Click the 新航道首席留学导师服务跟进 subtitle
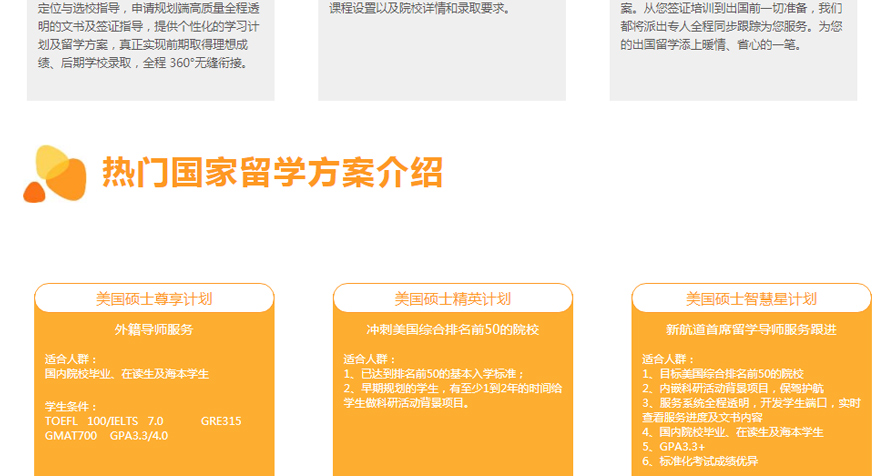This screenshot has width=876, height=476. coord(751,329)
